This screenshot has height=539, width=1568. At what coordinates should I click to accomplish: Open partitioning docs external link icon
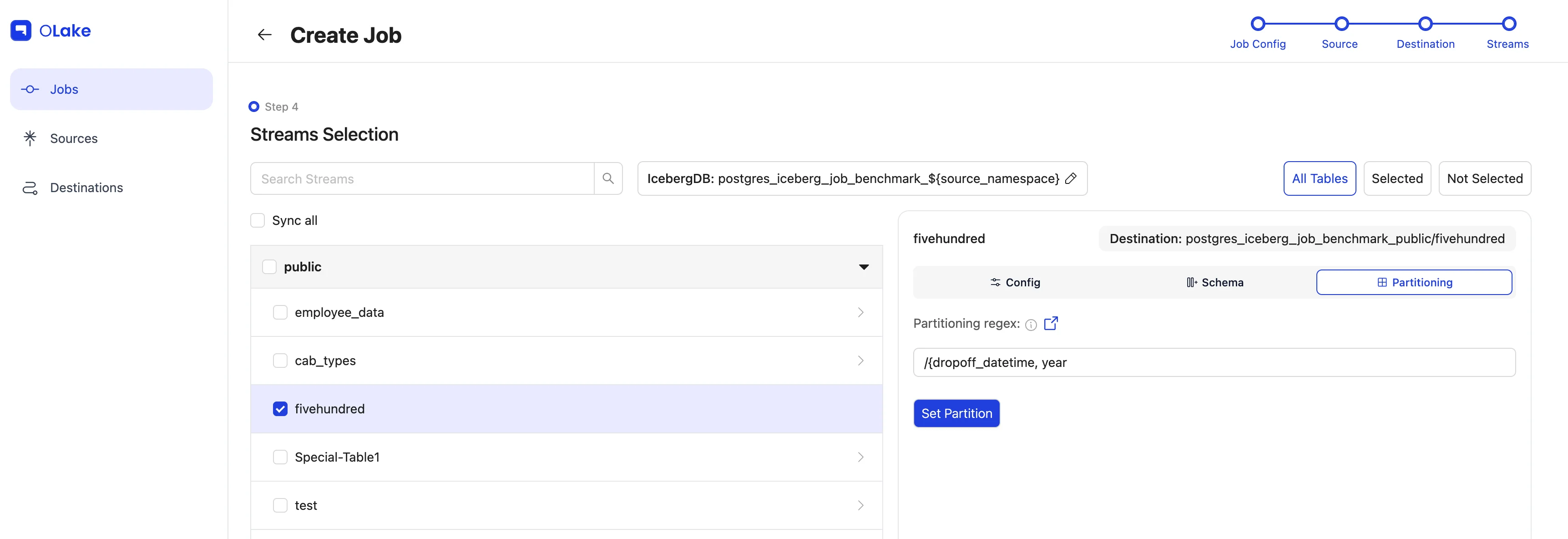(x=1051, y=323)
